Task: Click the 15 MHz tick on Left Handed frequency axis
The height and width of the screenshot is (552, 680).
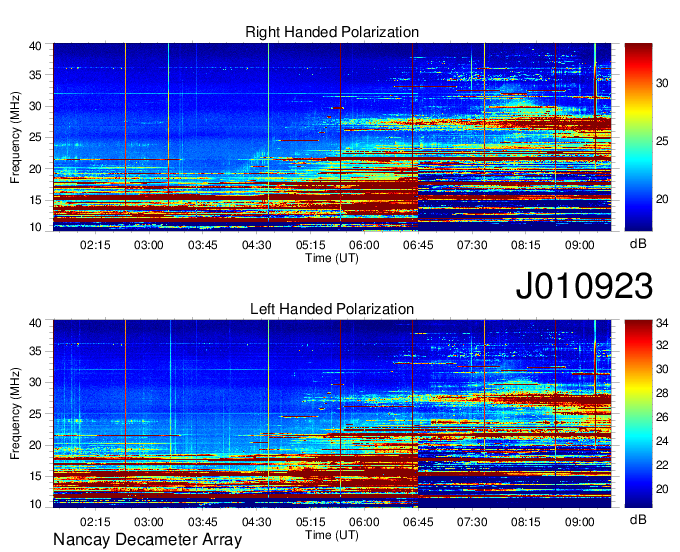Action: click(x=35, y=476)
